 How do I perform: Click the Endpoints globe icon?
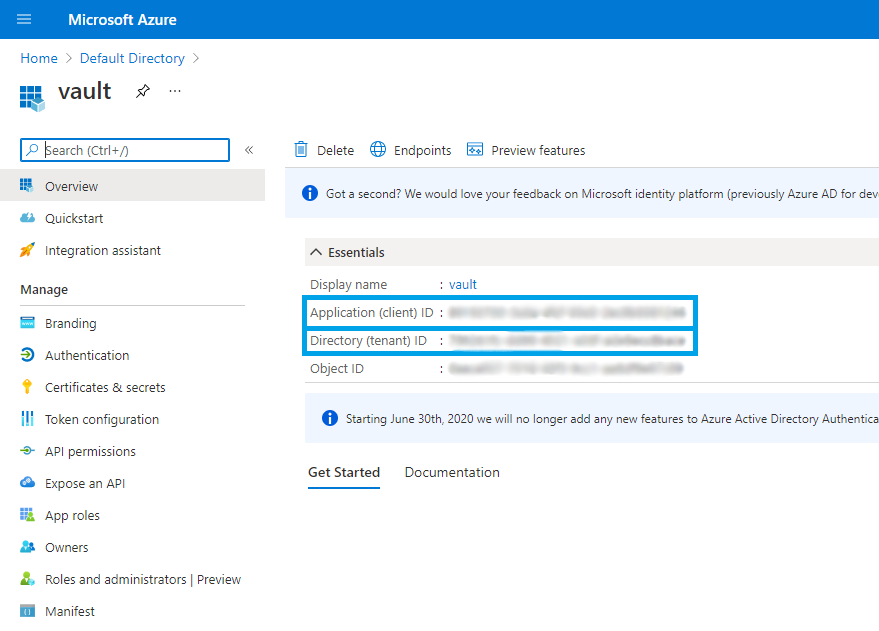click(378, 149)
